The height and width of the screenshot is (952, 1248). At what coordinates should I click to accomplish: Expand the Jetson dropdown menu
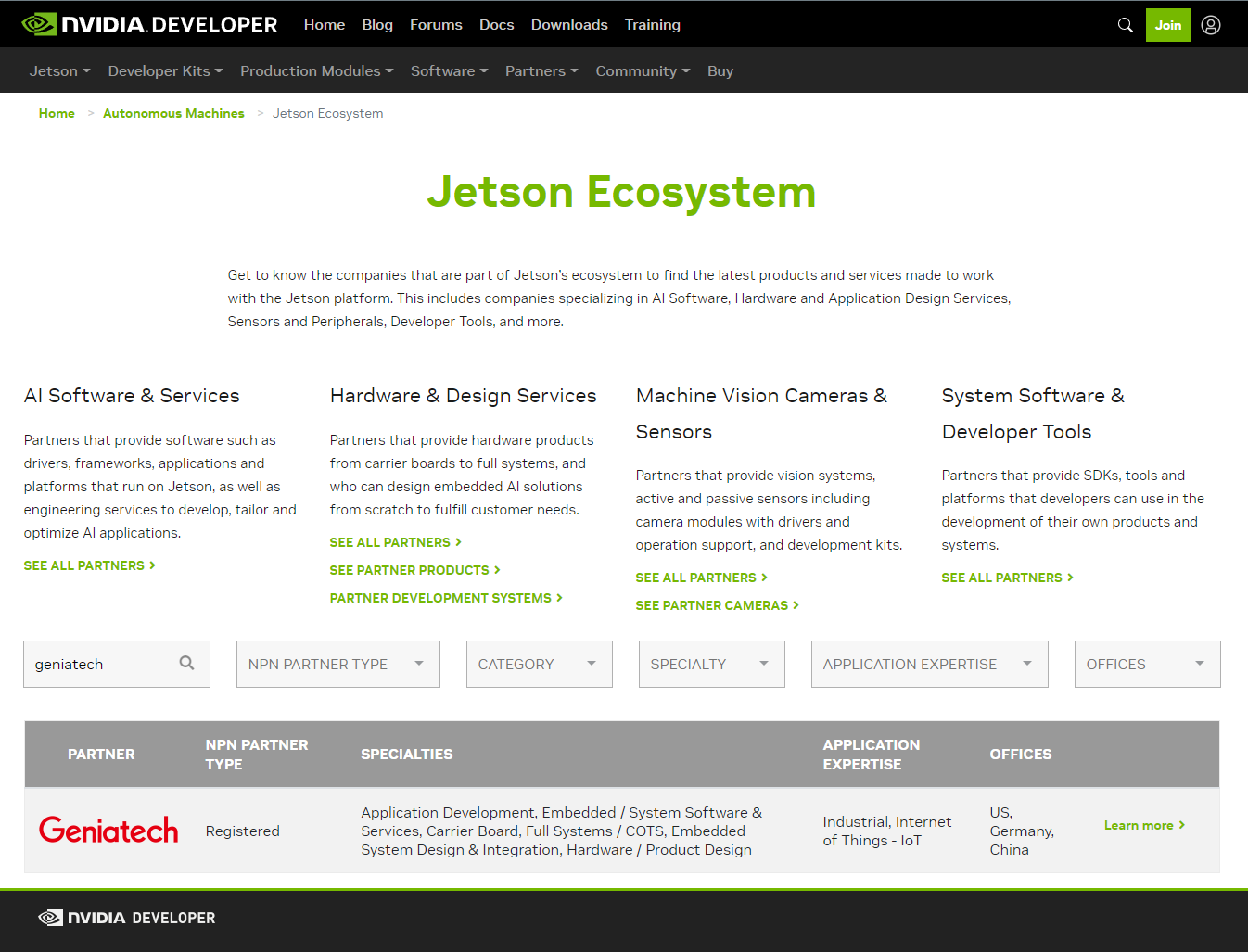click(x=59, y=70)
